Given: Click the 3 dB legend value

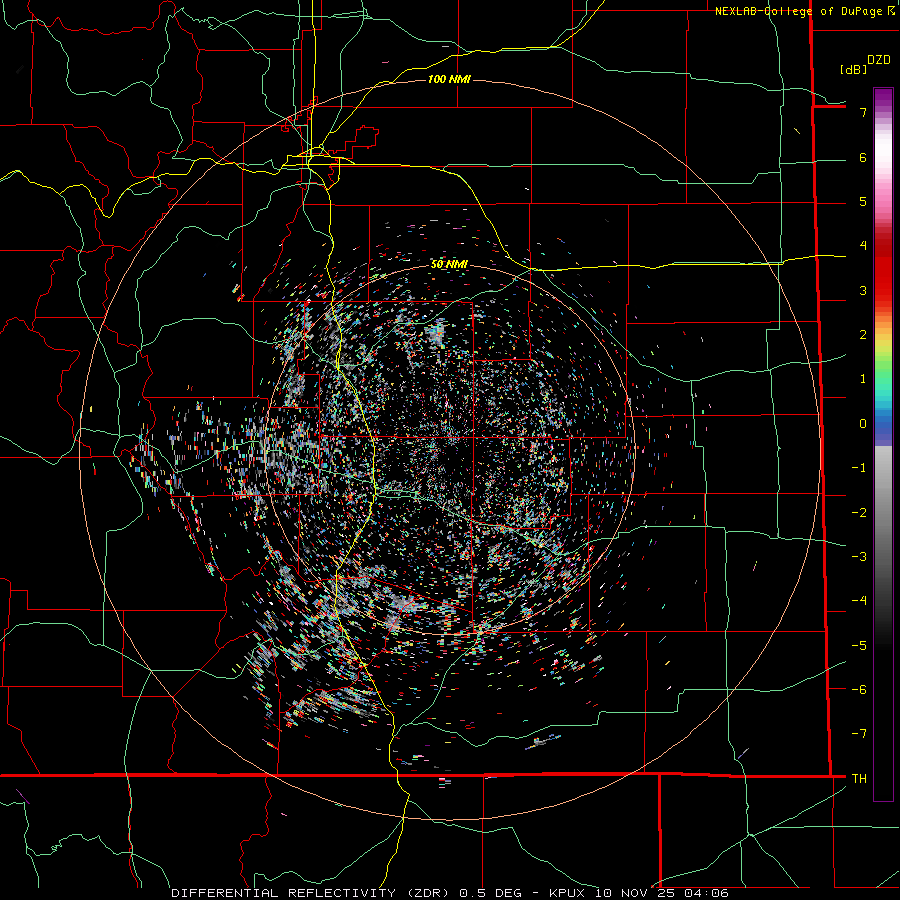Looking at the screenshot, I should (863, 290).
